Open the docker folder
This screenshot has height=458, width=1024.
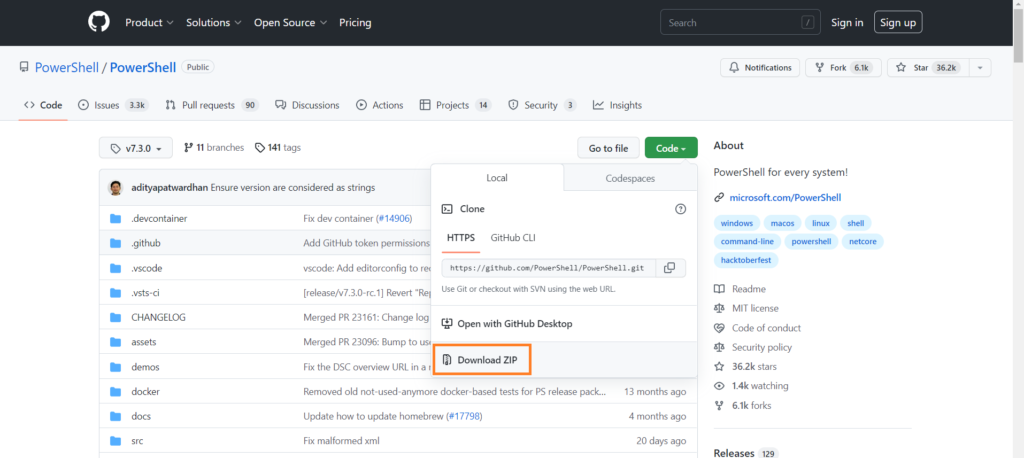click(145, 391)
